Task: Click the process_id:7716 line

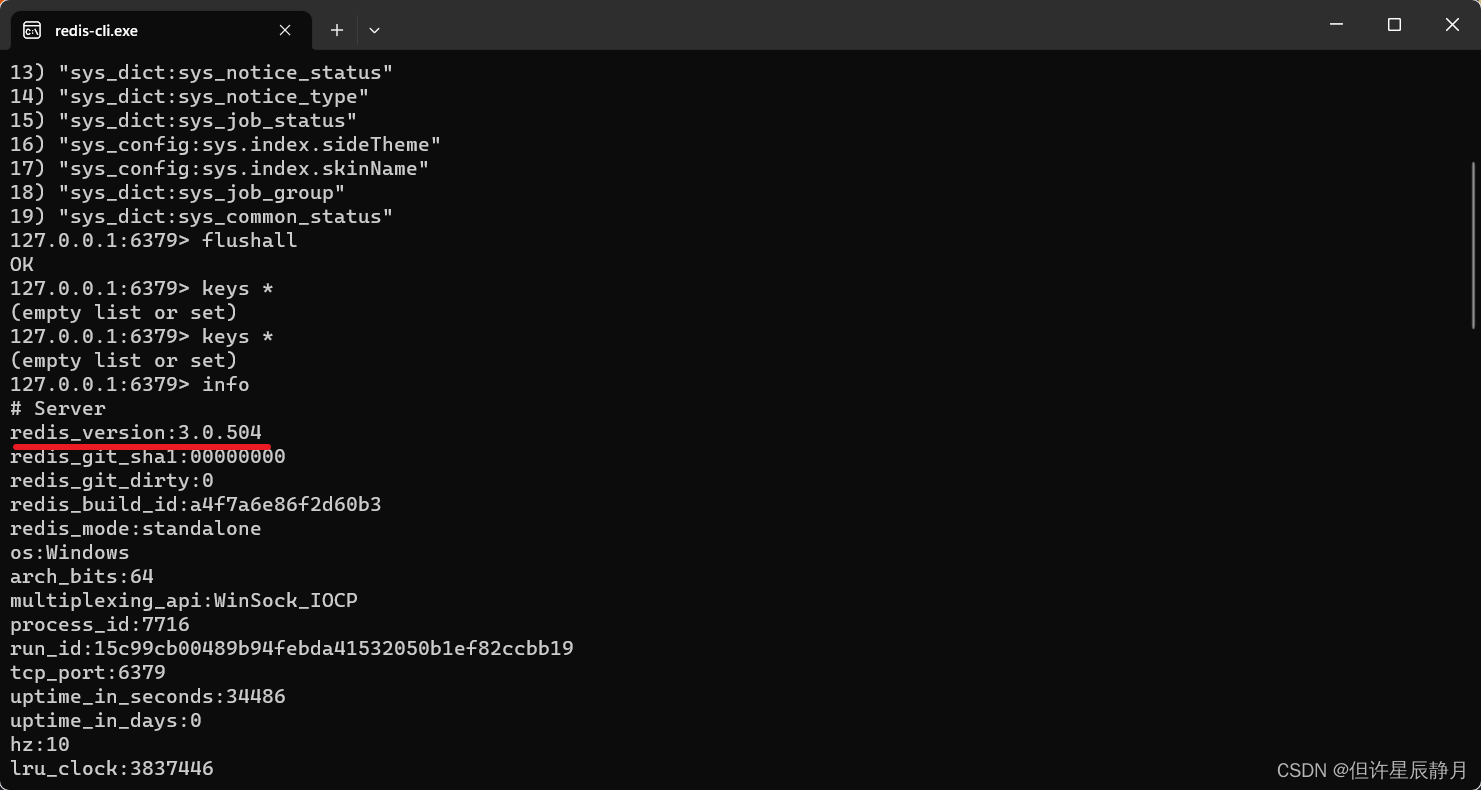Action: click(100, 624)
